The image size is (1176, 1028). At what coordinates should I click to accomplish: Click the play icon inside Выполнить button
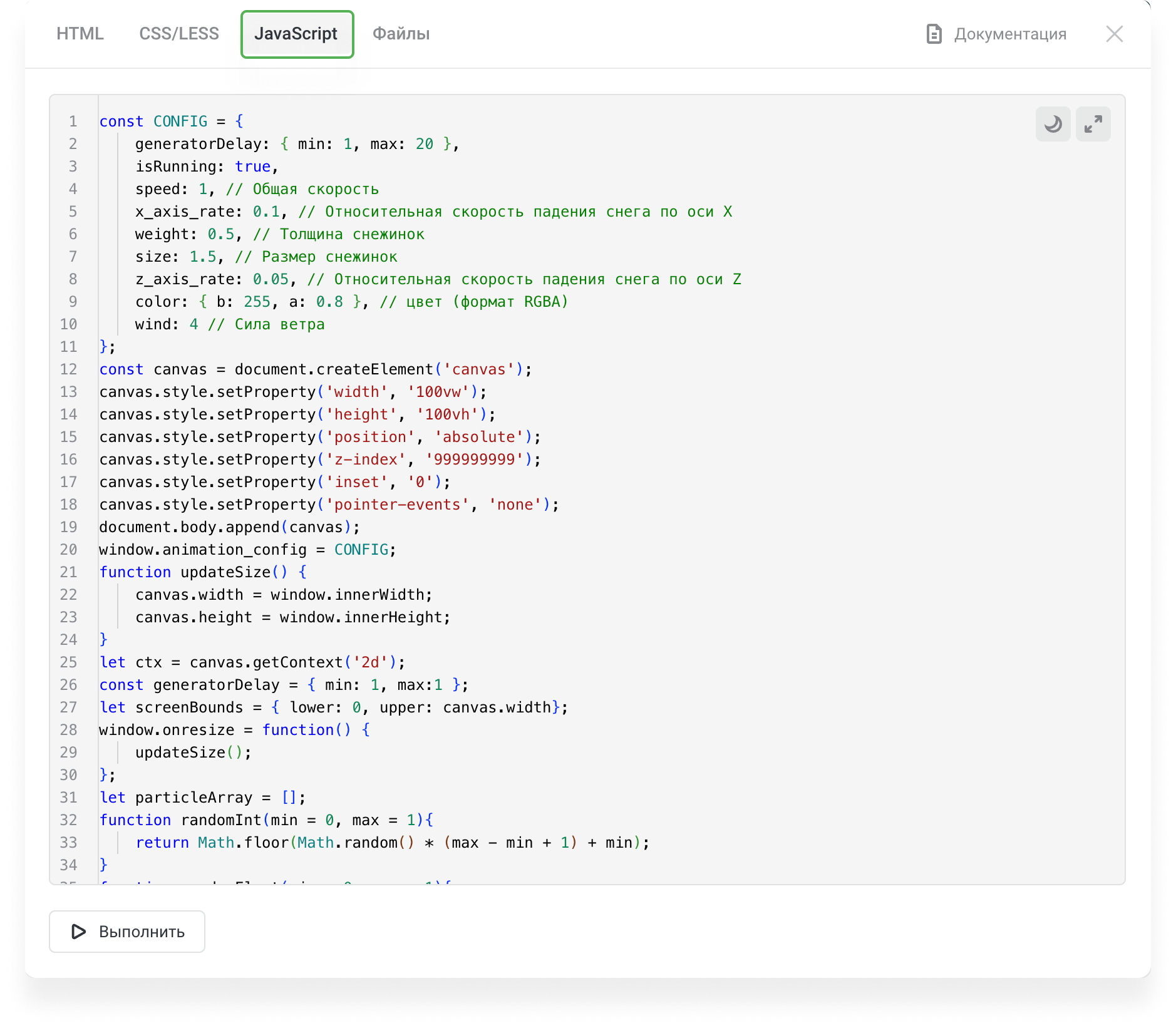[78, 932]
